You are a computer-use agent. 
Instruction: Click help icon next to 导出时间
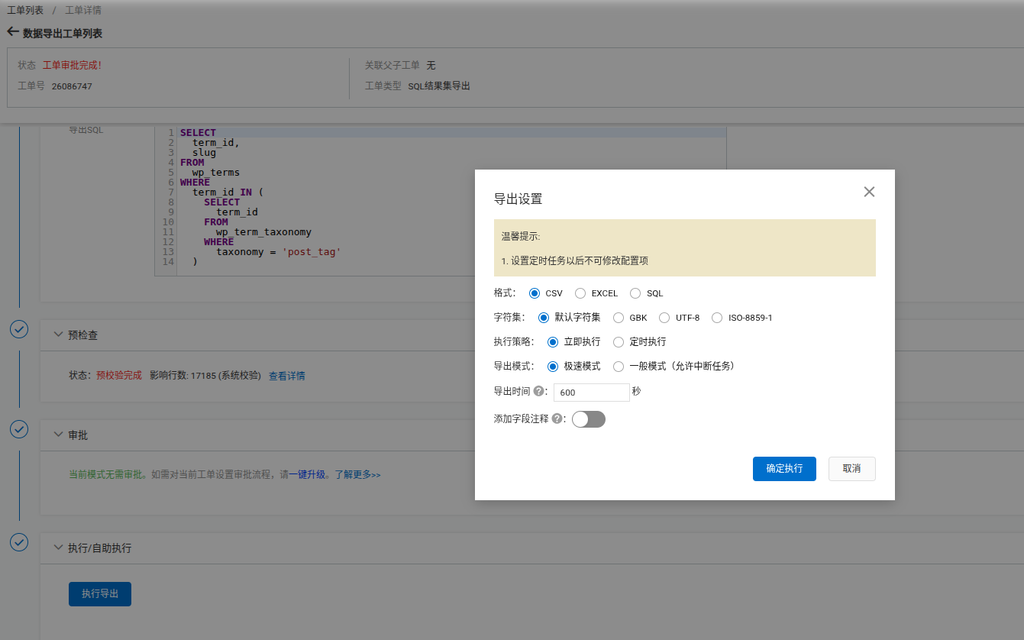538,391
